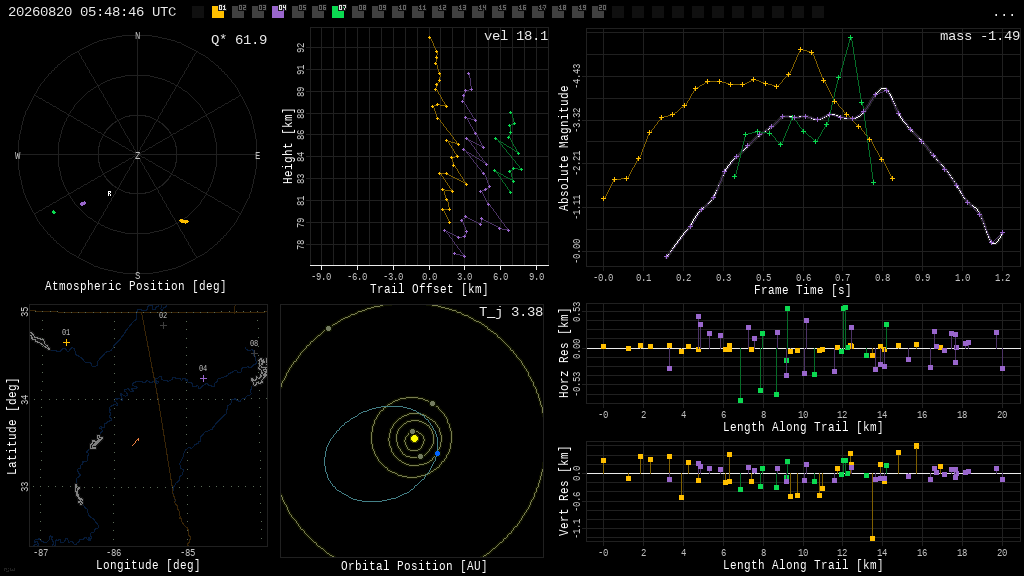
Task: Toggle the yellow station 01 indicator
Action: coord(218,12)
